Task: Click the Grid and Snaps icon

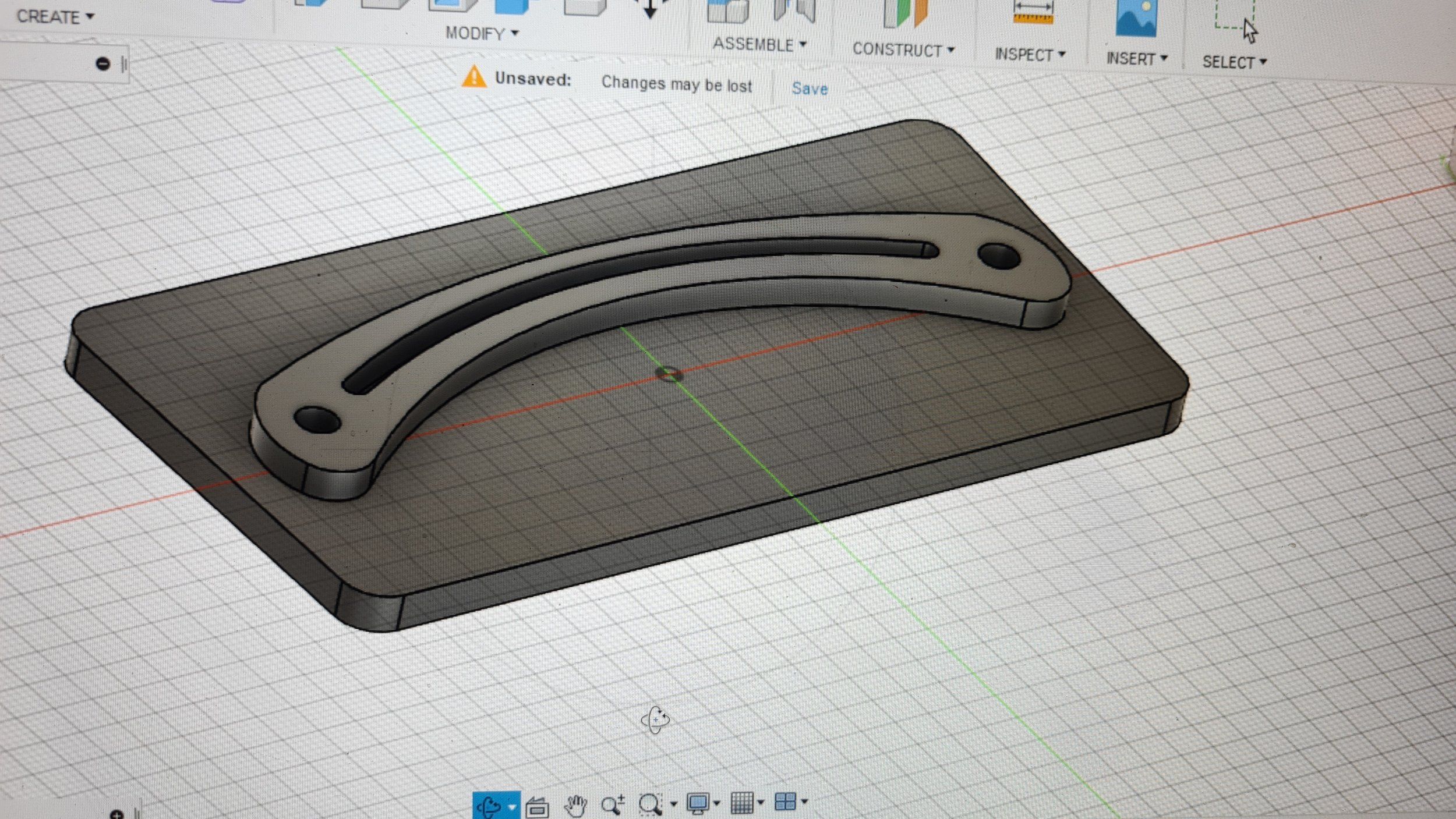Action: click(742, 803)
